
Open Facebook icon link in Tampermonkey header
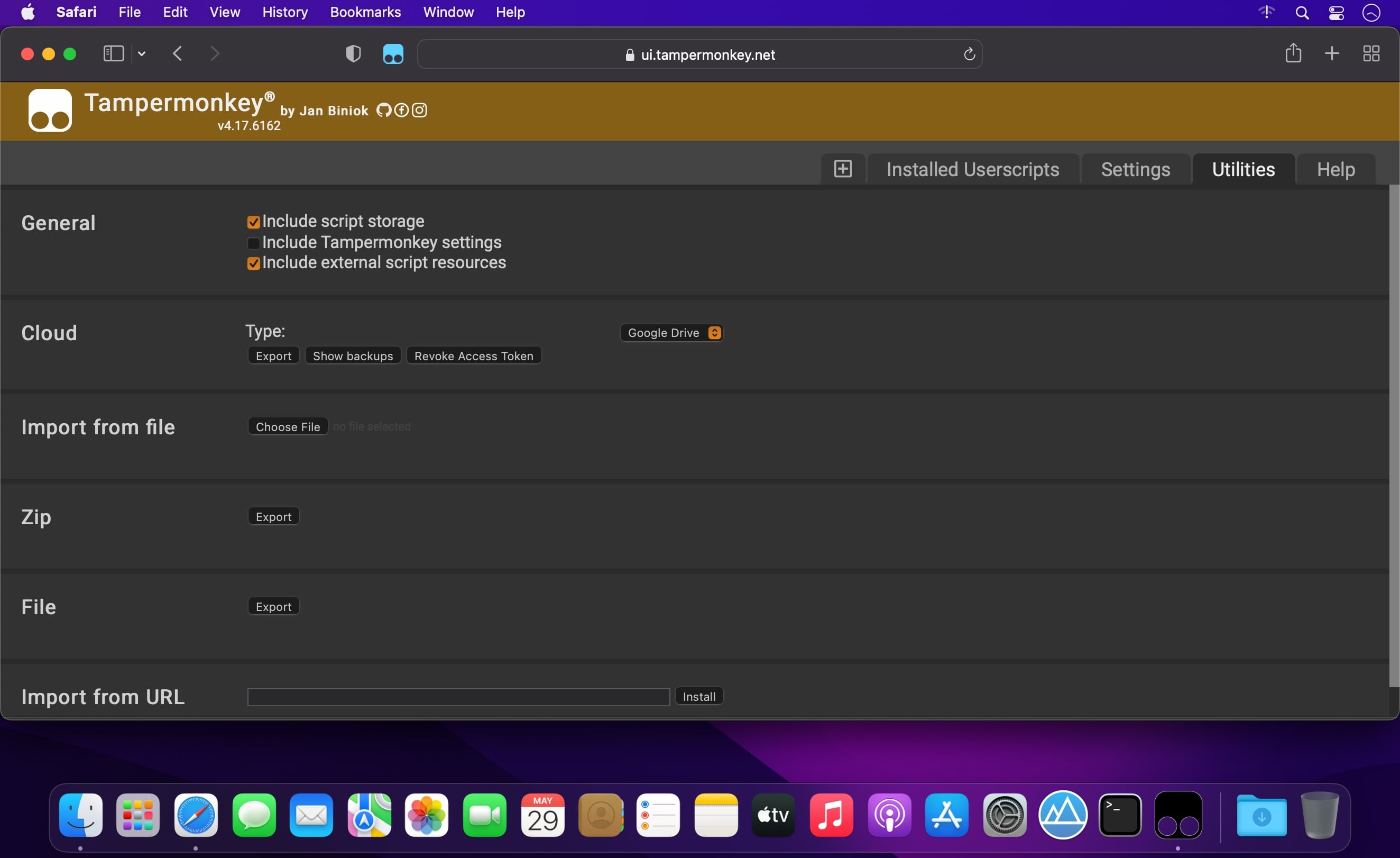pyautogui.click(x=402, y=111)
